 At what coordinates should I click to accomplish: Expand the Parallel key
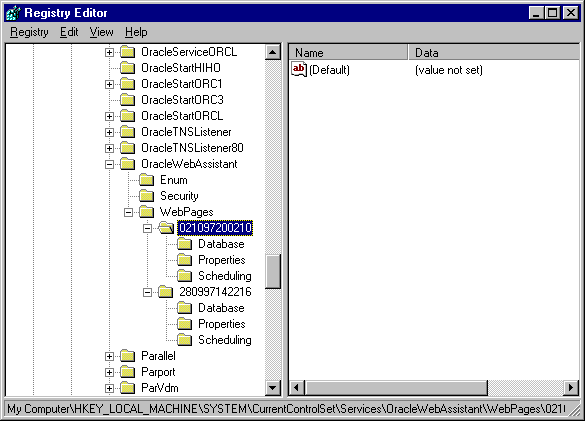pyautogui.click(x=109, y=356)
